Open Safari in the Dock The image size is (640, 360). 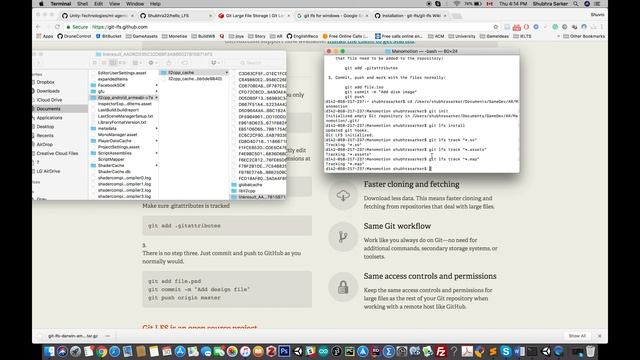[x=115, y=351]
